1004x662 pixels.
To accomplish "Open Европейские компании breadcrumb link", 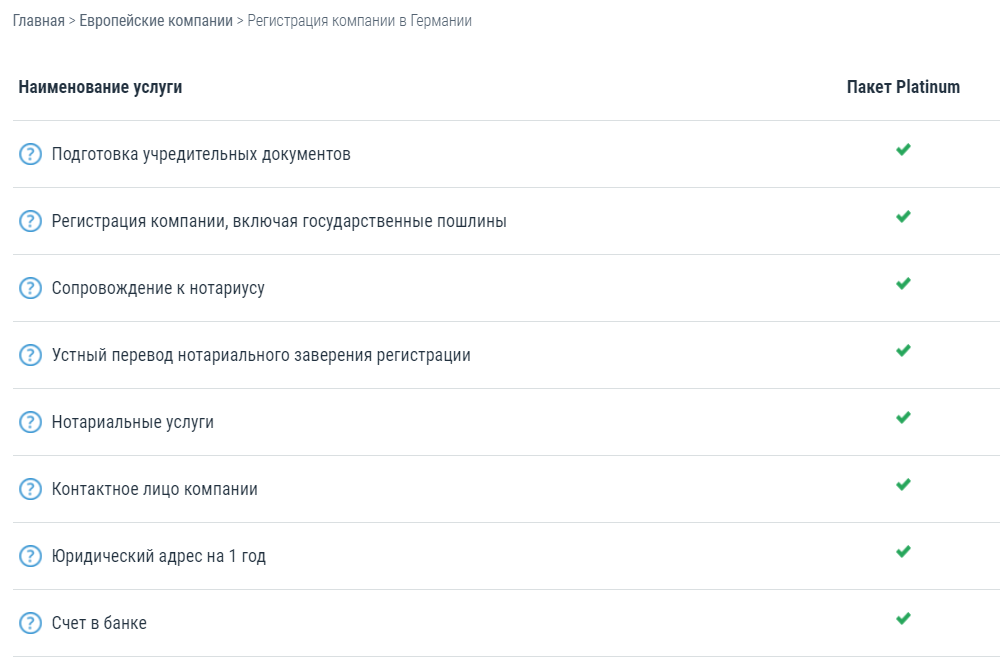I will pos(156,21).
